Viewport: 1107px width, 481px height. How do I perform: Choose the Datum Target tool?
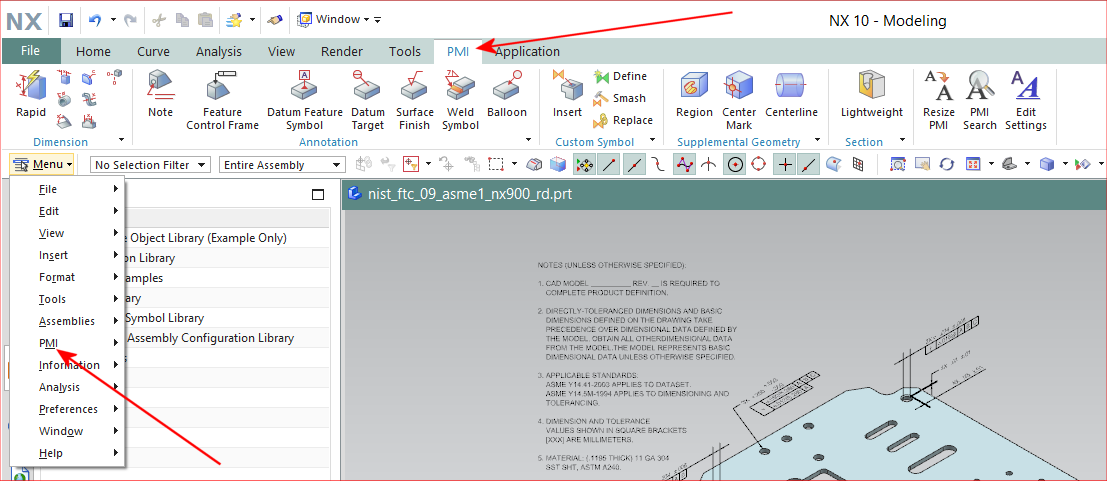pyautogui.click(x=368, y=100)
